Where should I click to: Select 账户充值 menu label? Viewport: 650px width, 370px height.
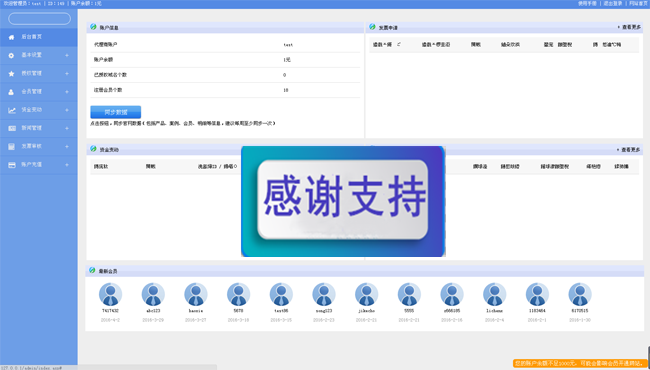point(32,164)
